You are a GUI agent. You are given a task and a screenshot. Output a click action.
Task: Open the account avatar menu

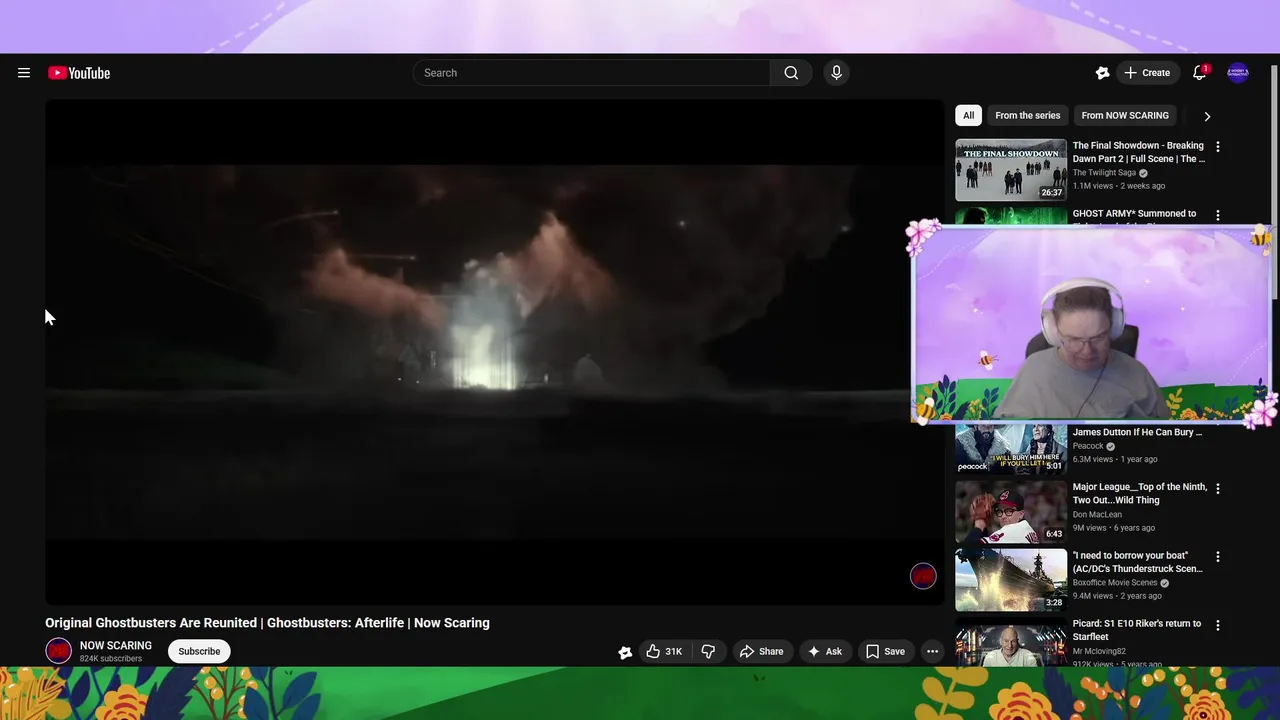[x=1238, y=73]
